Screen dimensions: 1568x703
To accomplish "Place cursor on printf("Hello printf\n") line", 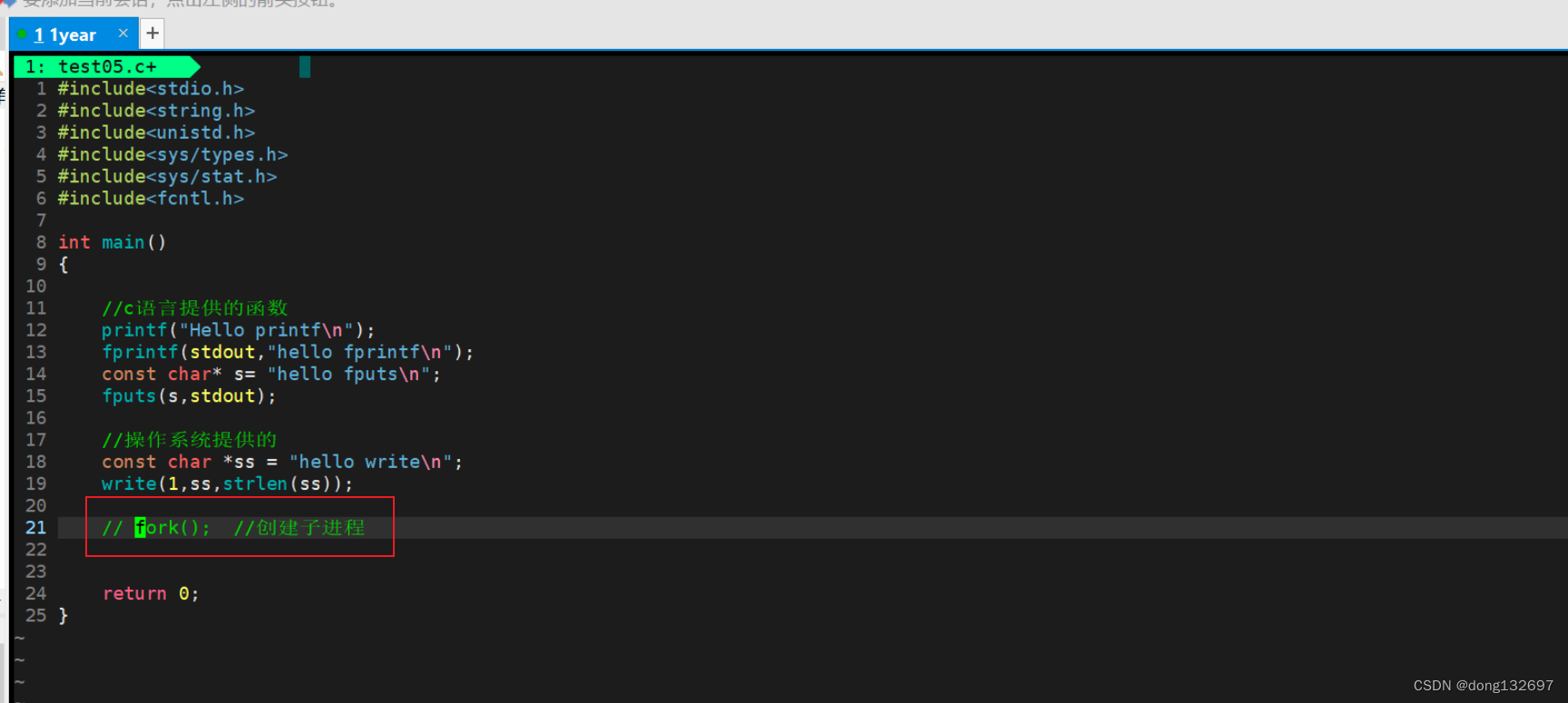I will [x=238, y=330].
